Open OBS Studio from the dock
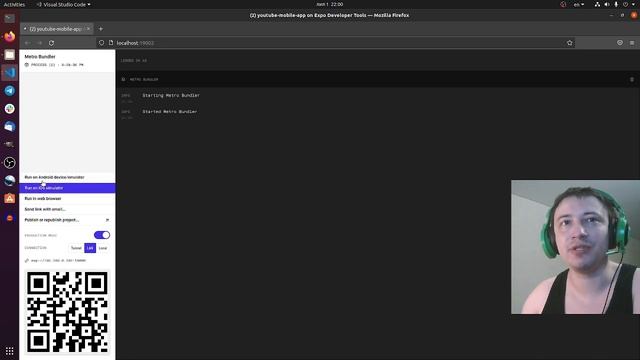Image resolution: width=640 pixels, height=360 pixels. point(9,162)
